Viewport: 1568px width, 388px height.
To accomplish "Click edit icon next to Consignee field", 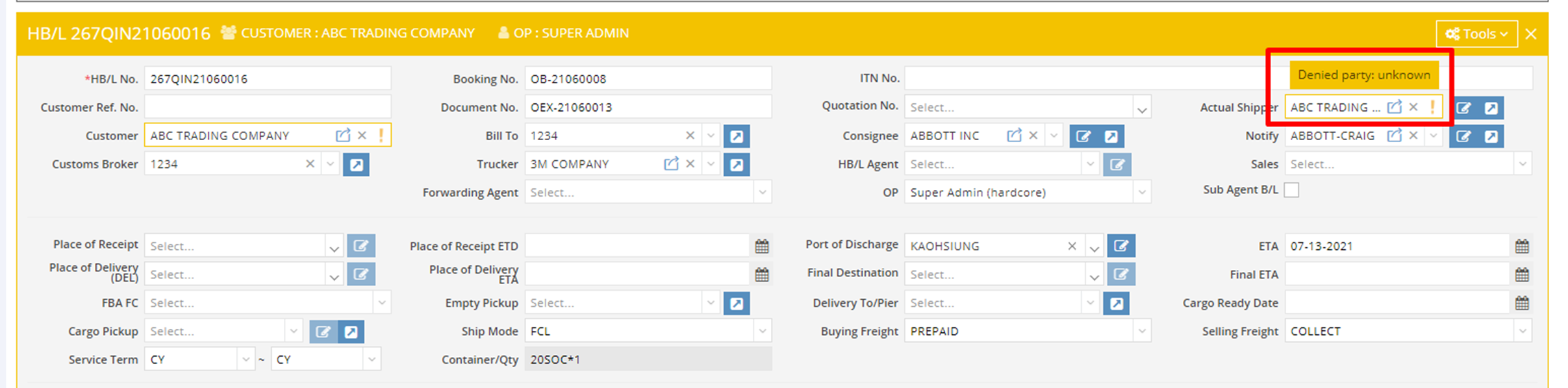I will pyautogui.click(x=1083, y=136).
